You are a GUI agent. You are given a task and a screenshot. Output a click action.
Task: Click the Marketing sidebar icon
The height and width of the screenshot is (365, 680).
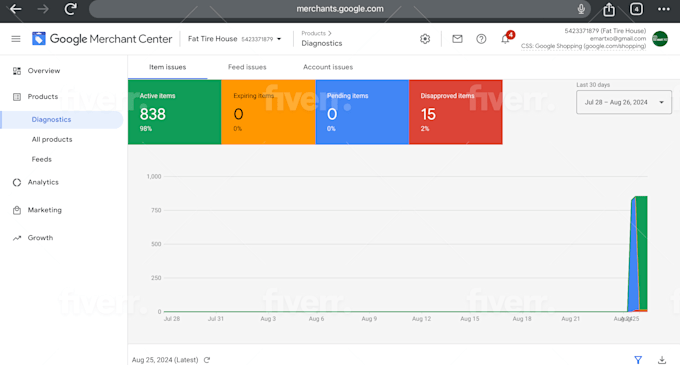[x=16, y=210]
